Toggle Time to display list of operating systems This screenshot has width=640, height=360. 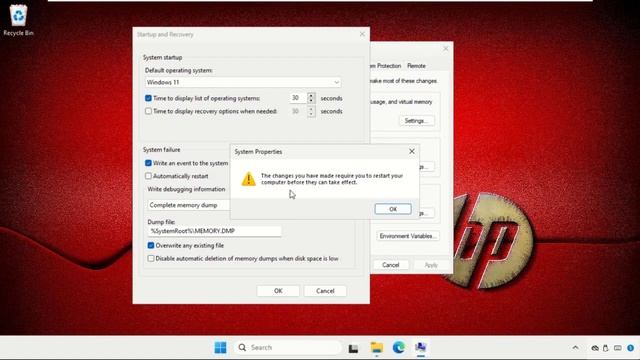point(148,98)
